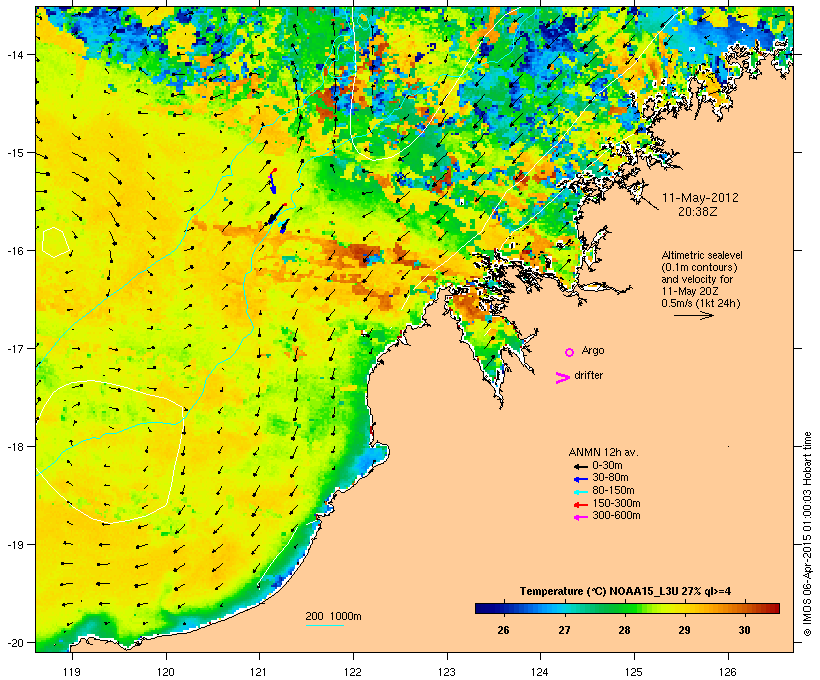Click longitude axis label 125
The image size is (820, 680).
(634, 672)
